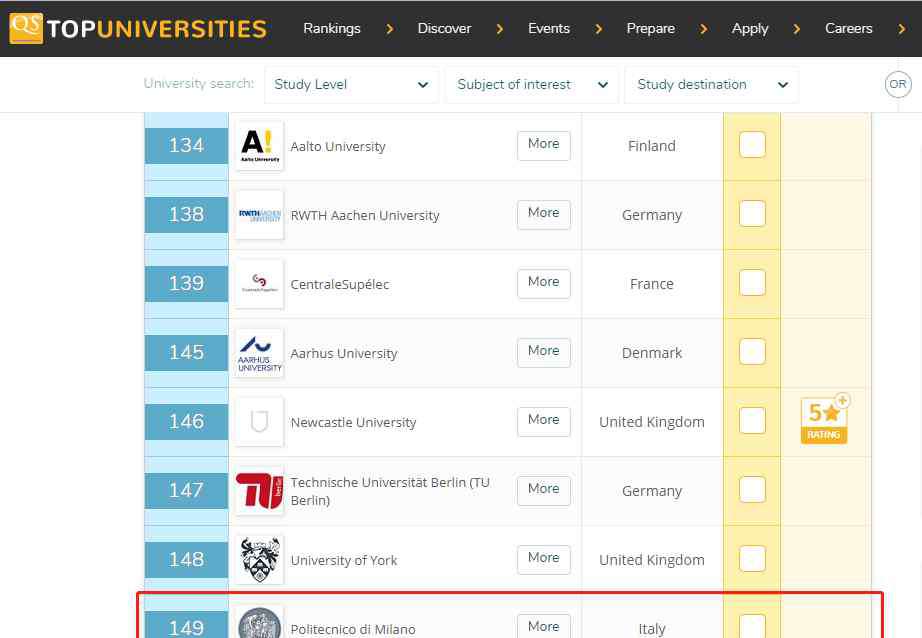
Task: Expand the chevron next to Rankings
Action: pyautogui.click(x=389, y=29)
